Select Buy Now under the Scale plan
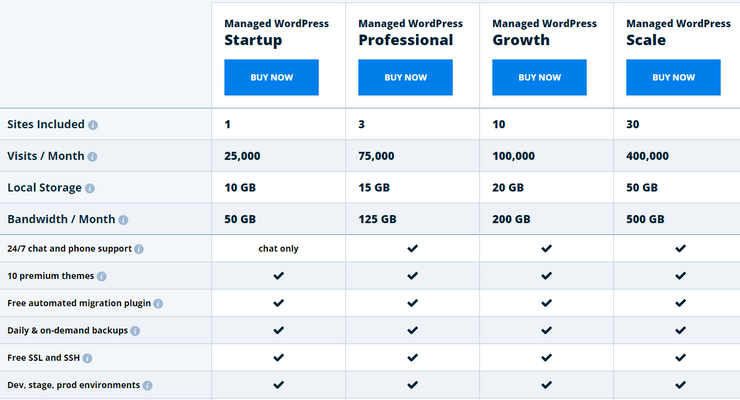This screenshot has width=740, height=400. 673,77
